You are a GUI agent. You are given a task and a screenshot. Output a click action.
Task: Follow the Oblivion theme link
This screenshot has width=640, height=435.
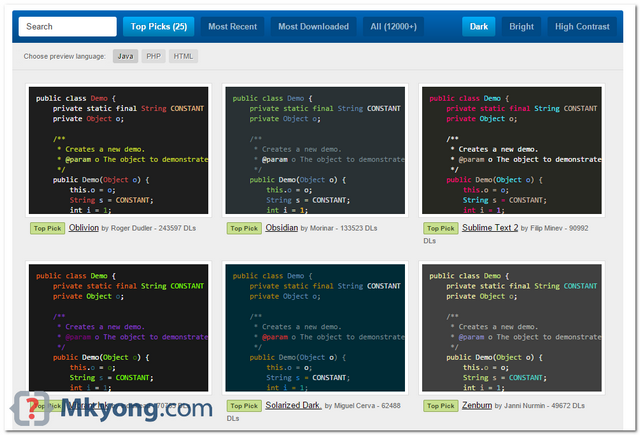[x=84, y=228]
